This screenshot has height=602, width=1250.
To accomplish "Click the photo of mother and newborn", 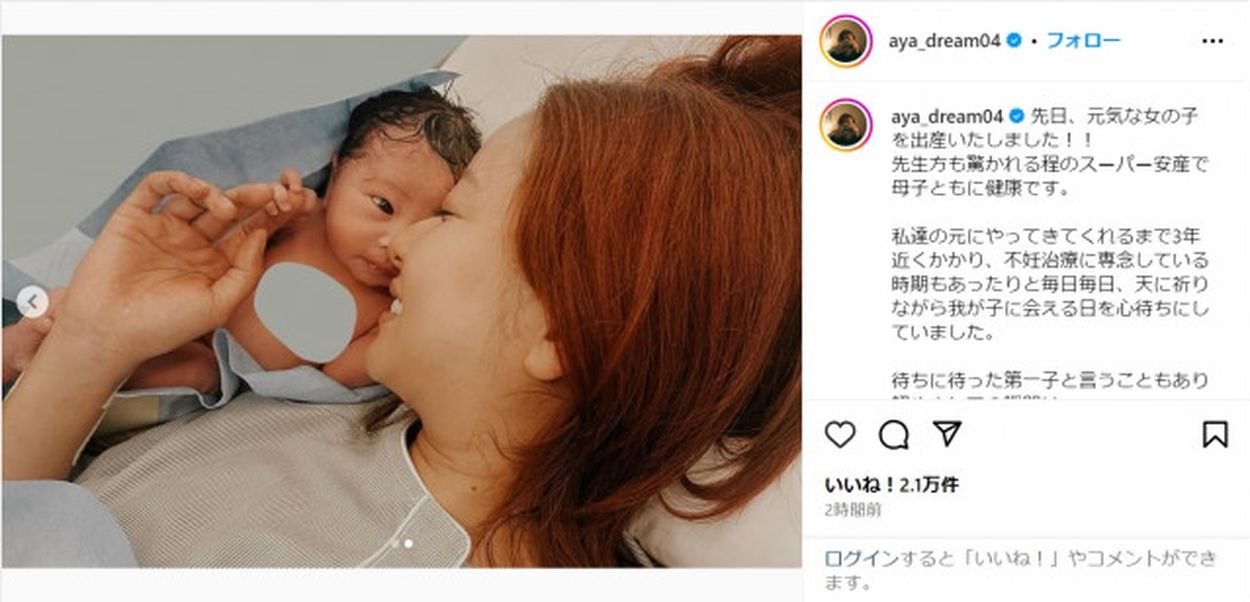I will (401, 302).
